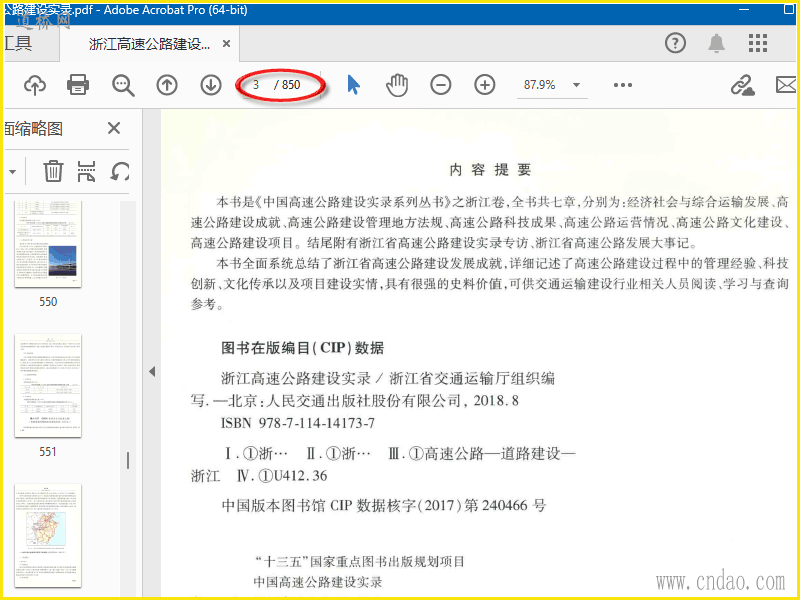Select the 浙江高速公路建设 document tab
The height and width of the screenshot is (600, 800).
(149, 44)
